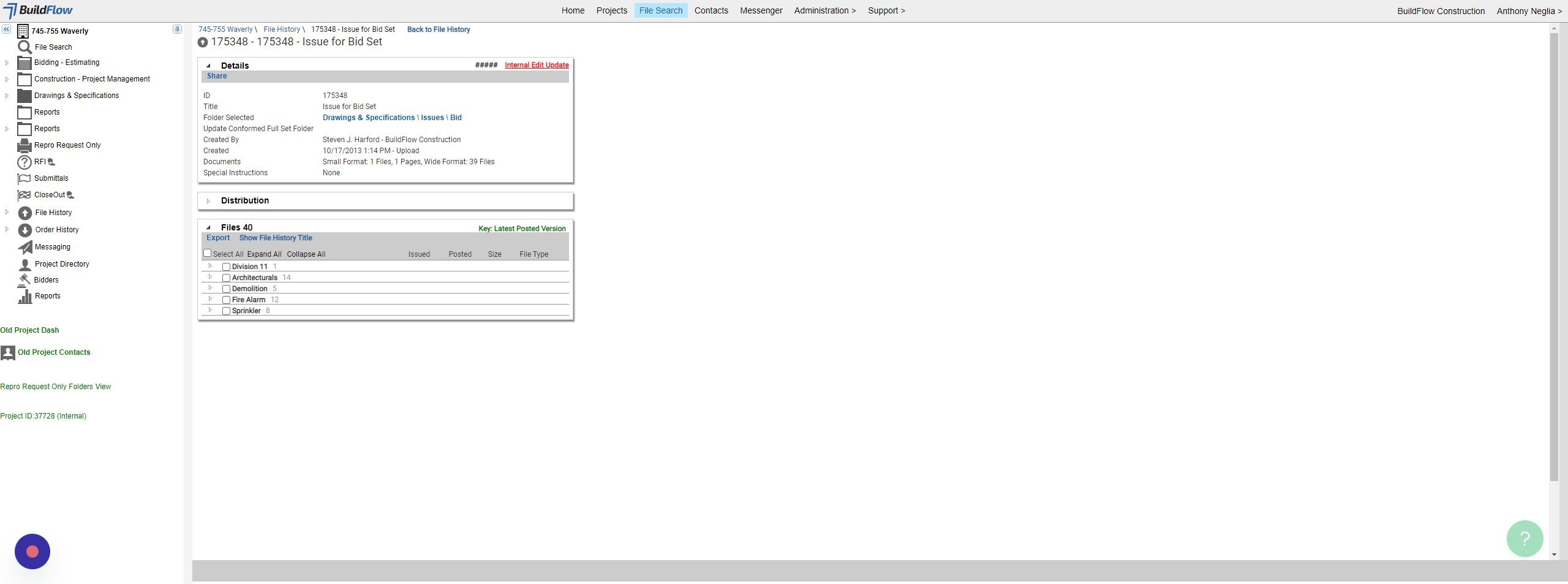Open the Support menu
The height and width of the screenshot is (584, 1568).
click(886, 10)
